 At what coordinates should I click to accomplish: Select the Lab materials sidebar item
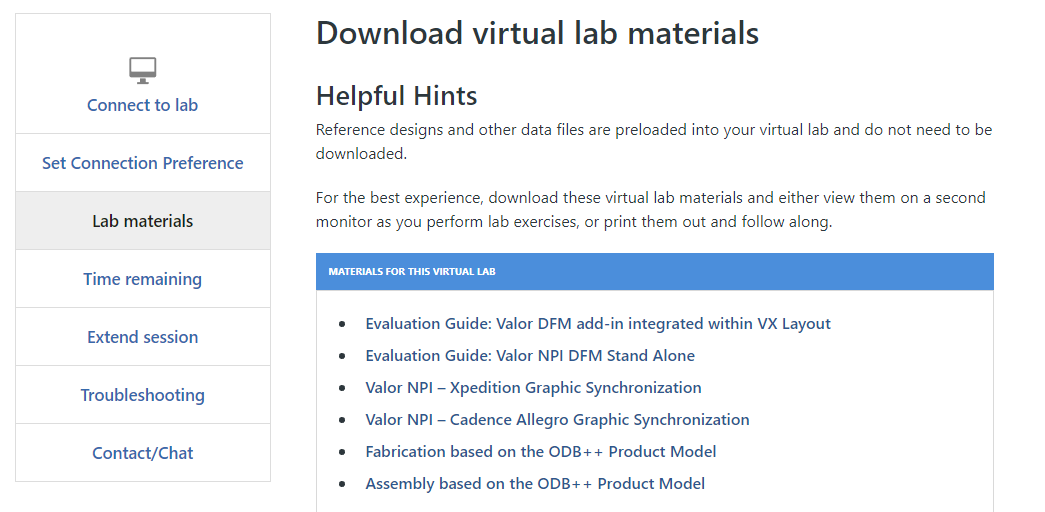click(143, 221)
